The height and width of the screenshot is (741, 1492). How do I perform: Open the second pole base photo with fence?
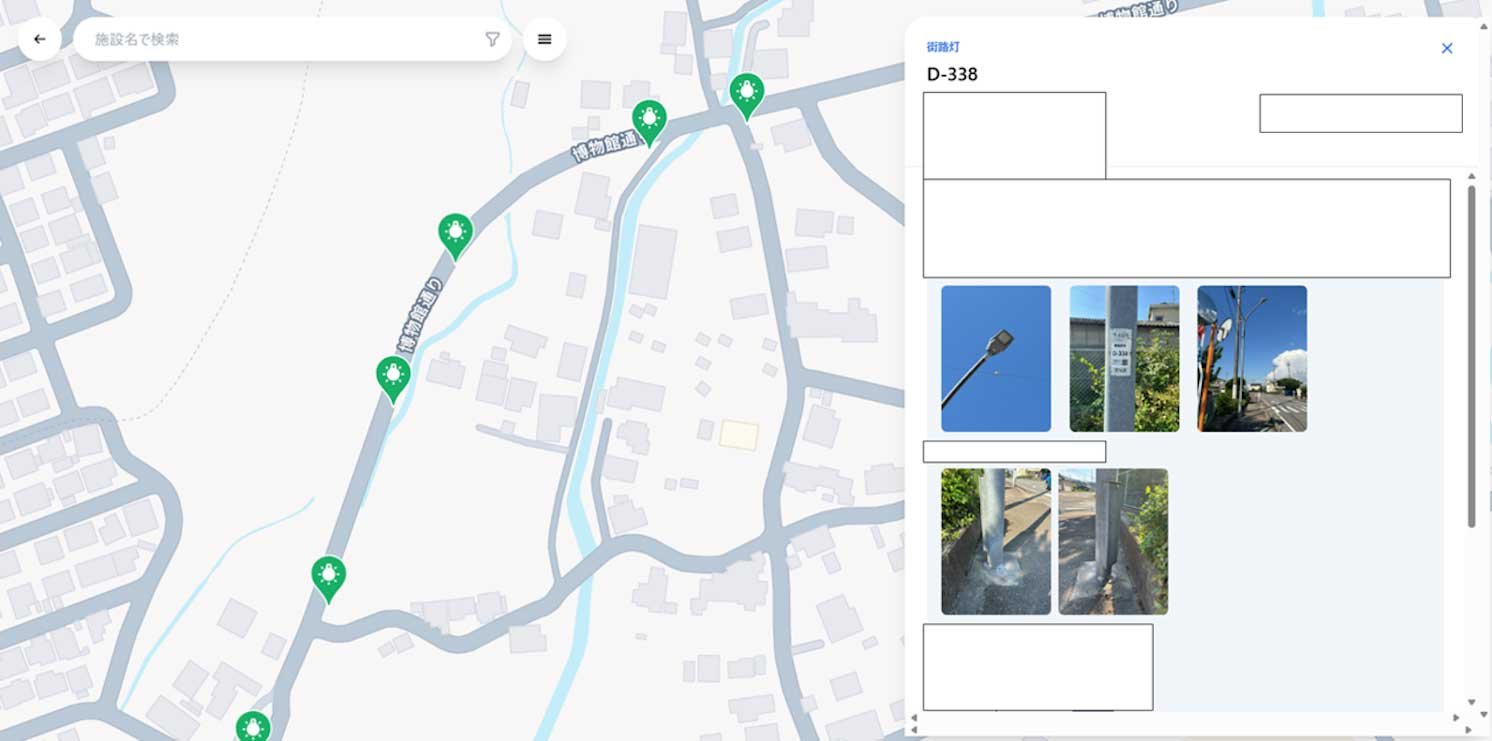[1113, 542]
